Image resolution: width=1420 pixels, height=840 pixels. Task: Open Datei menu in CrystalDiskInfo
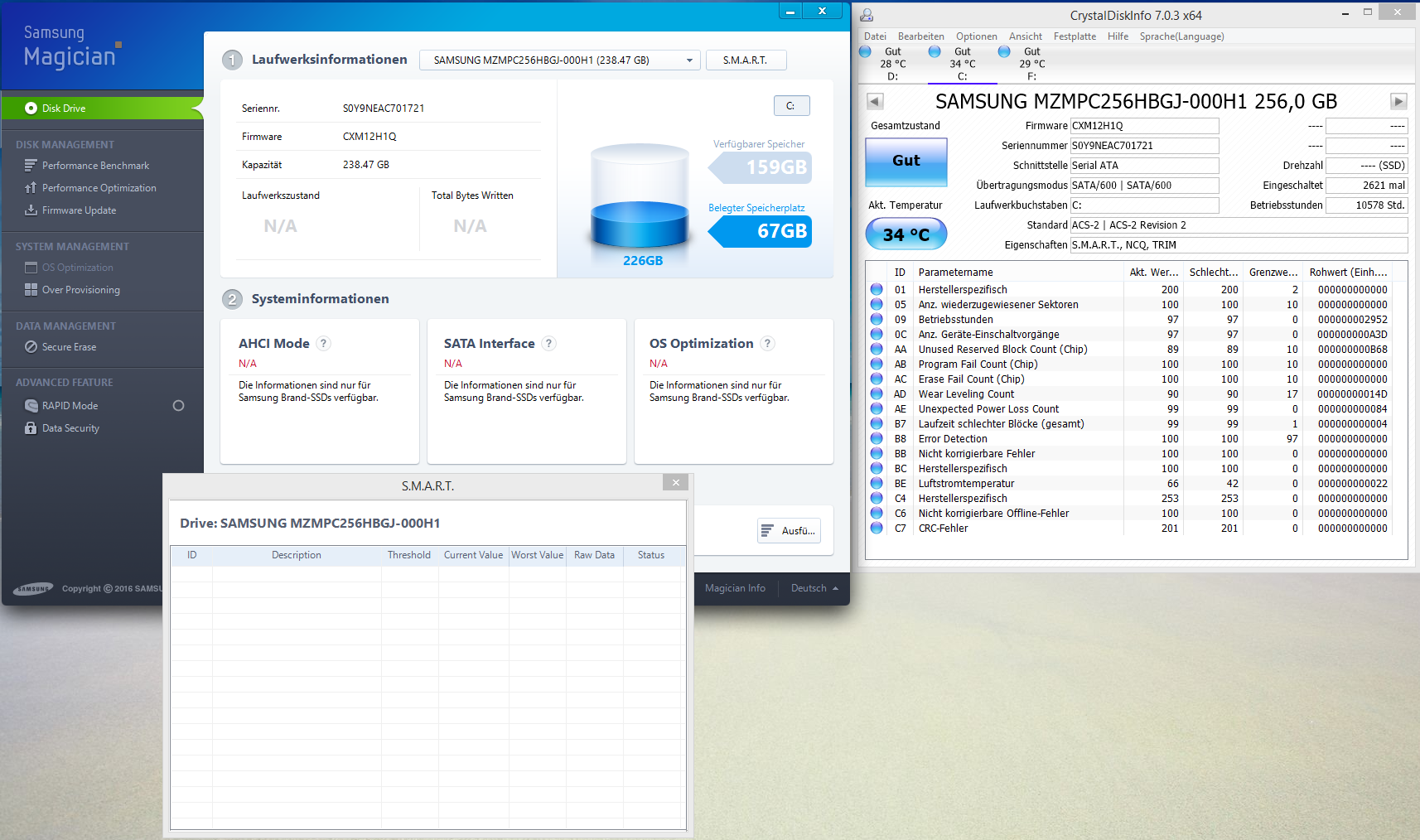pos(875,36)
